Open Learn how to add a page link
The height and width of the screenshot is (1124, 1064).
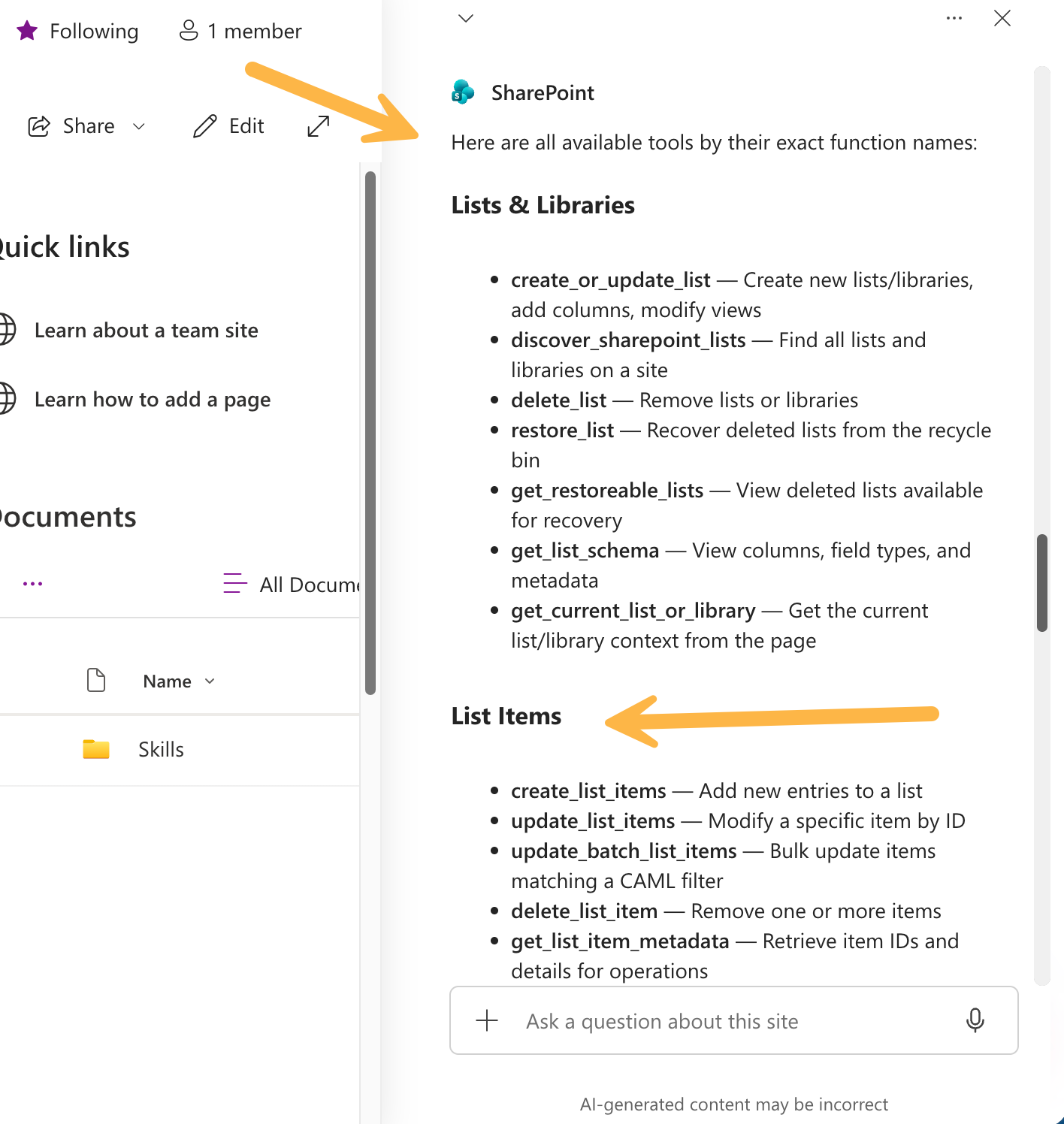[x=153, y=400]
